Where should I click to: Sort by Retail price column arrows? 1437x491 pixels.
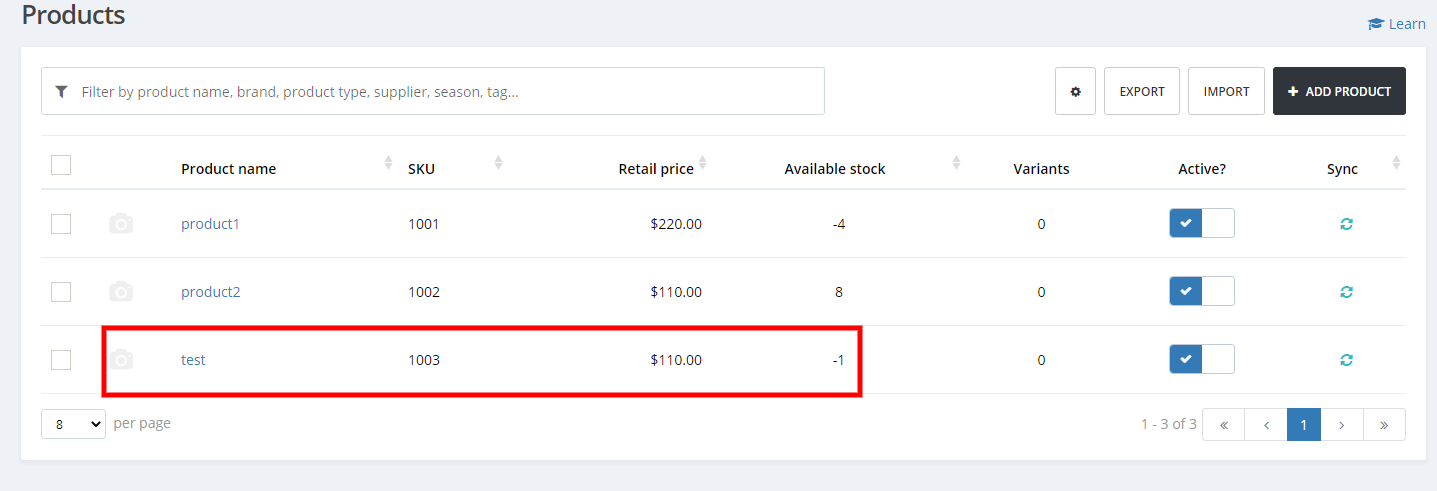(x=702, y=163)
